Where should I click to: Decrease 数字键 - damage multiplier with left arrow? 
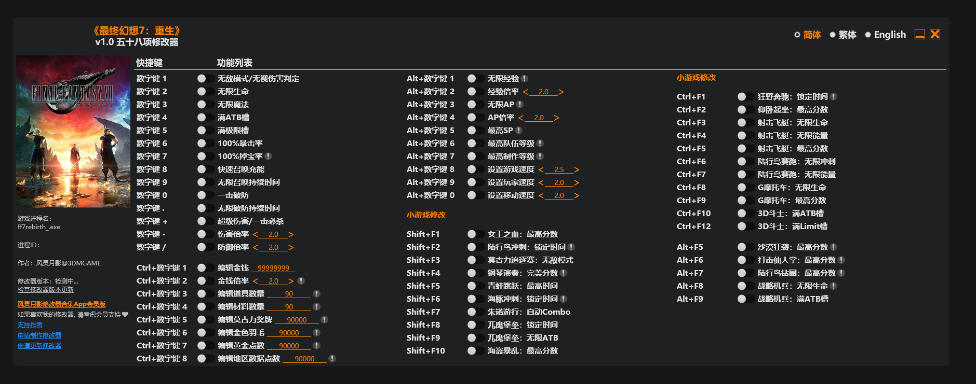[x=255, y=235]
